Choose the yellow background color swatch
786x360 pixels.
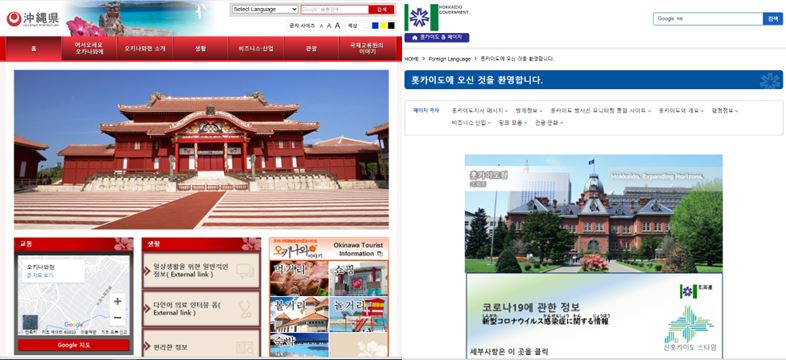tap(383, 26)
